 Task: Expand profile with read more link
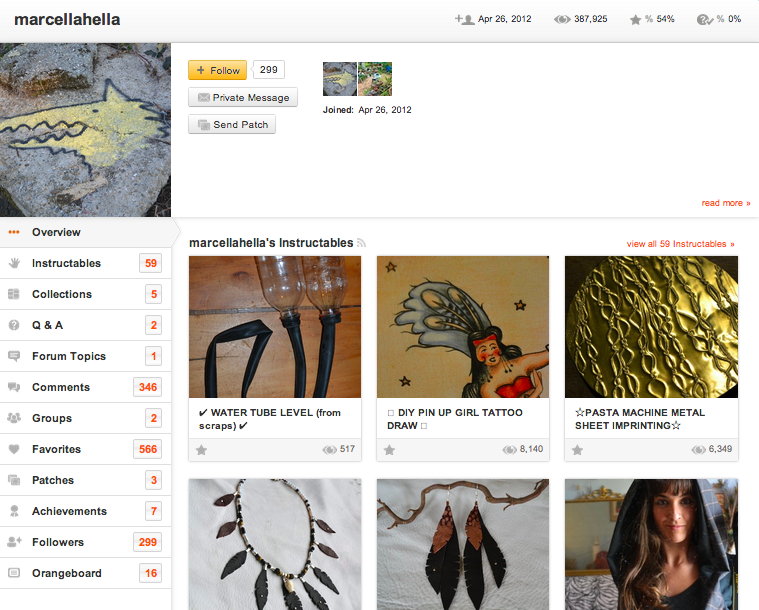point(726,203)
